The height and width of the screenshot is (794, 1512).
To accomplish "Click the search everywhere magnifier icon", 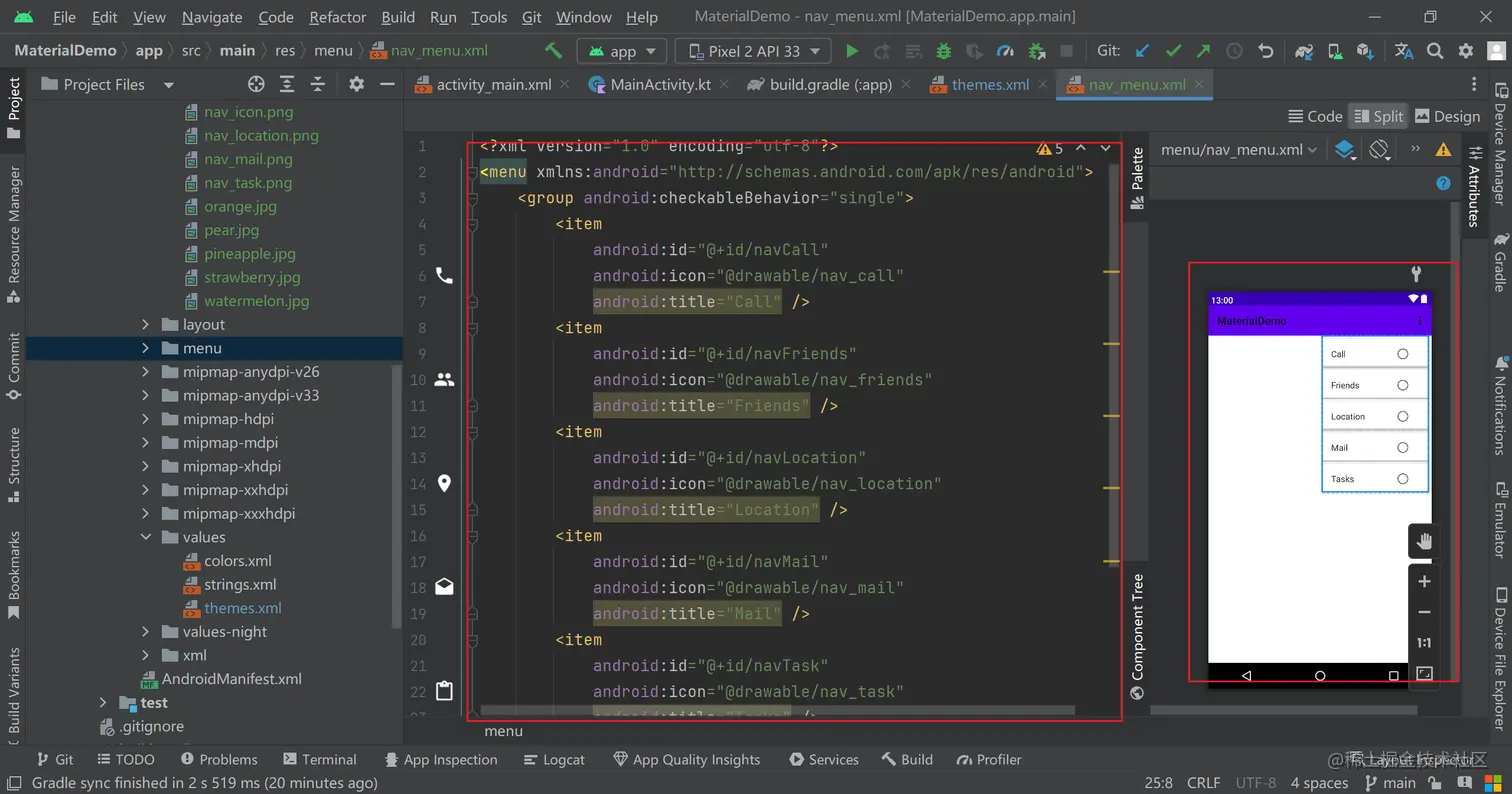I will [x=1435, y=51].
